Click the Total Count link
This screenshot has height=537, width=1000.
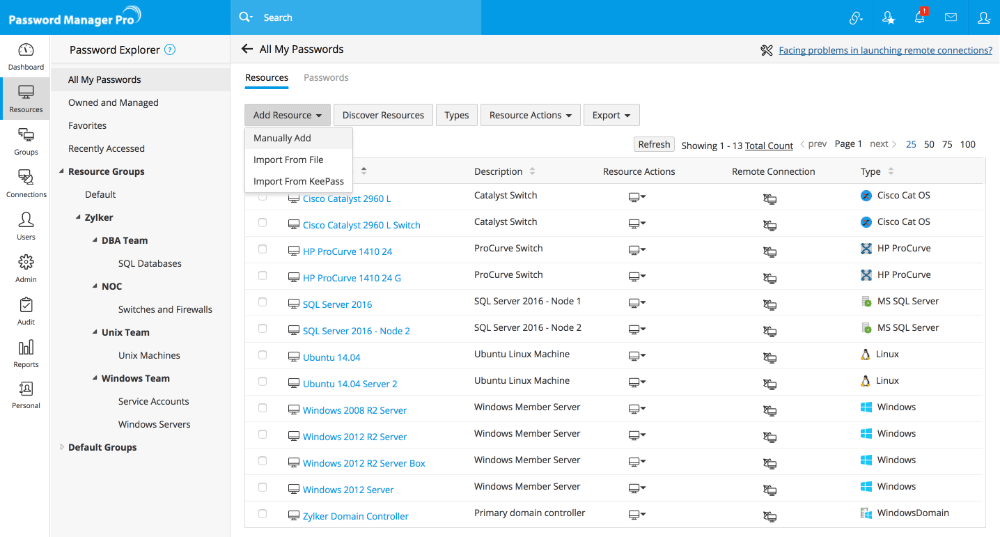click(x=769, y=145)
